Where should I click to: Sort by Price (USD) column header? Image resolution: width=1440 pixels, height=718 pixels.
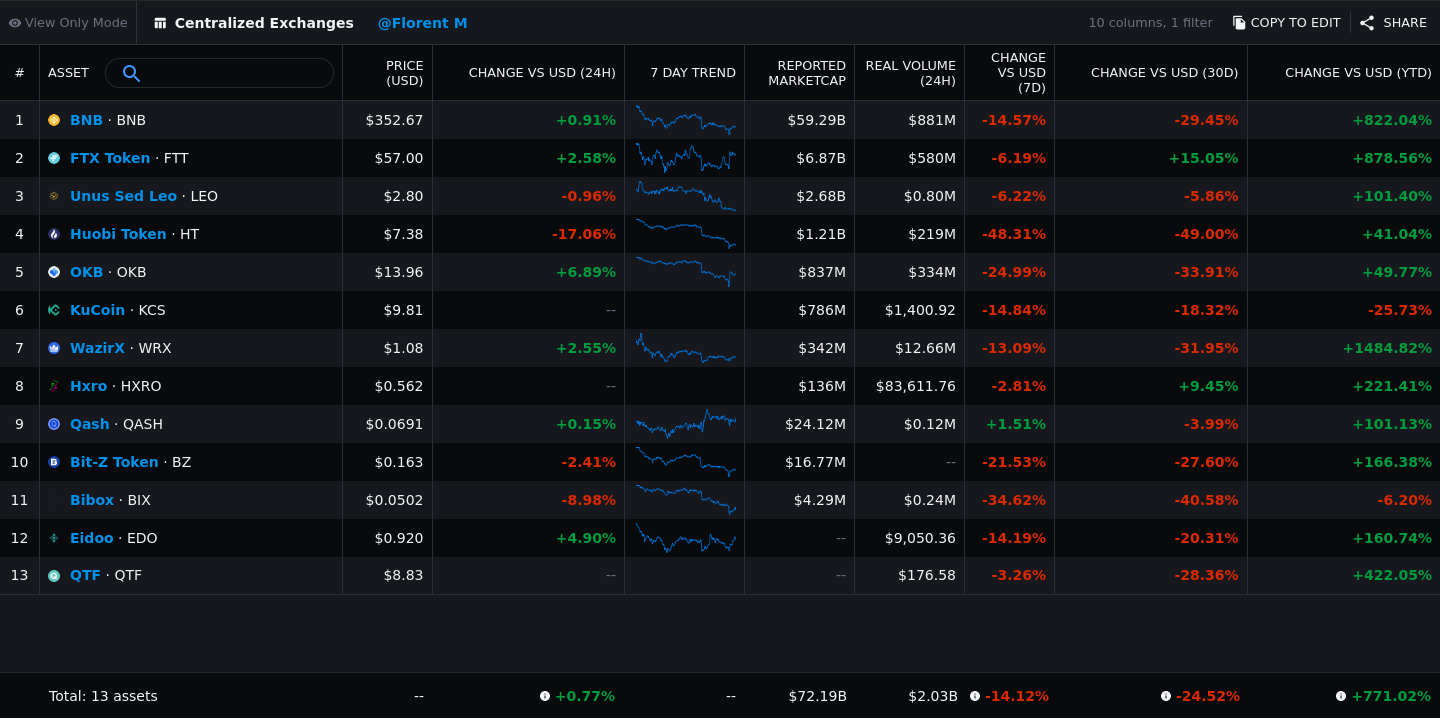(405, 73)
